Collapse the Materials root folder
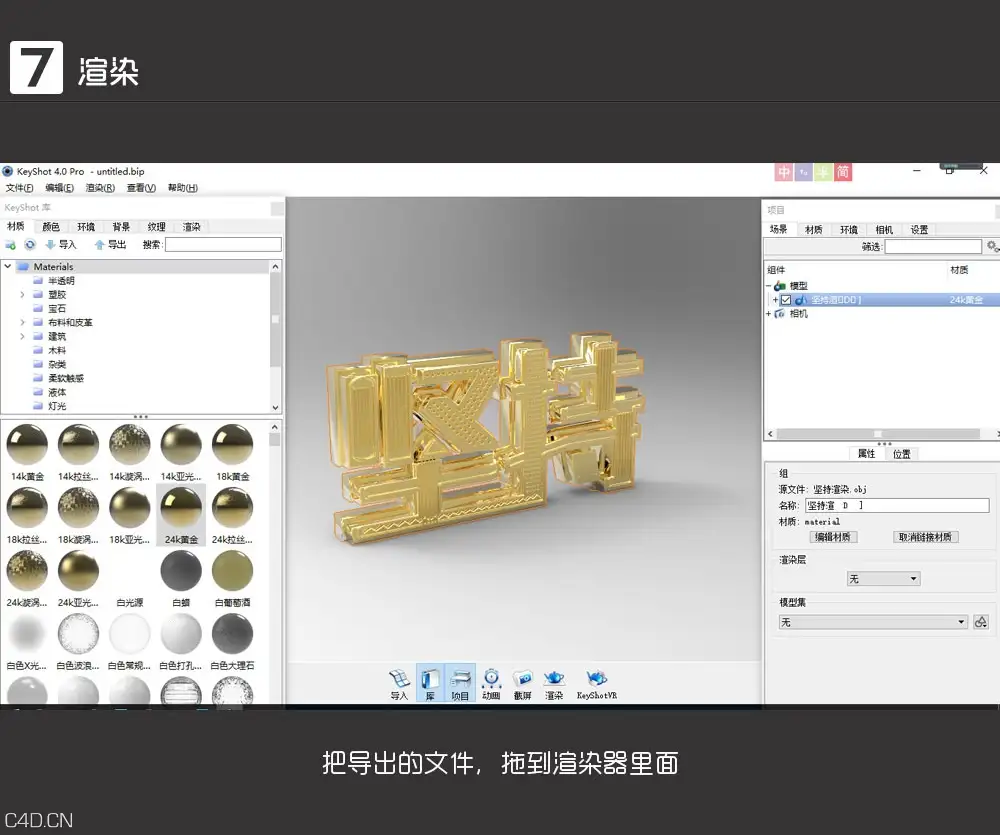Screen dimensions: 1000x835 pos(8,267)
